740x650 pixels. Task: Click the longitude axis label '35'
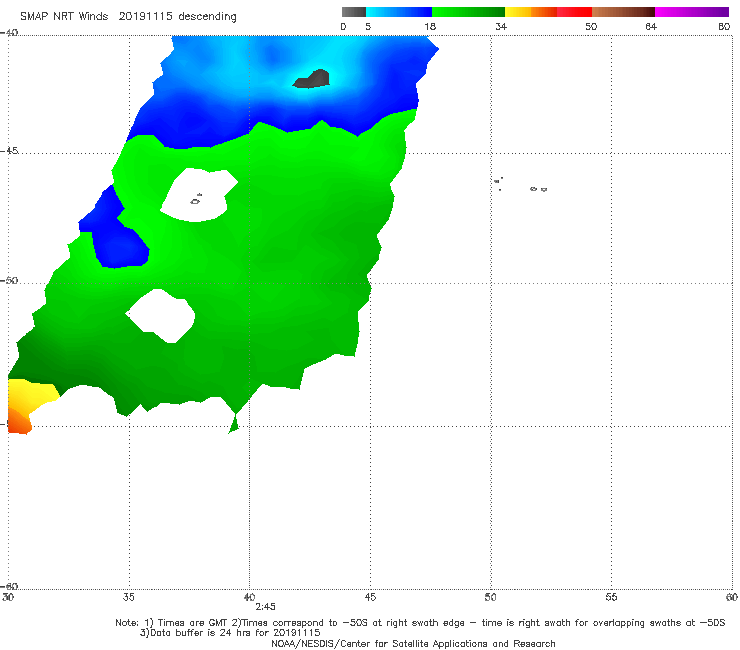(x=128, y=597)
